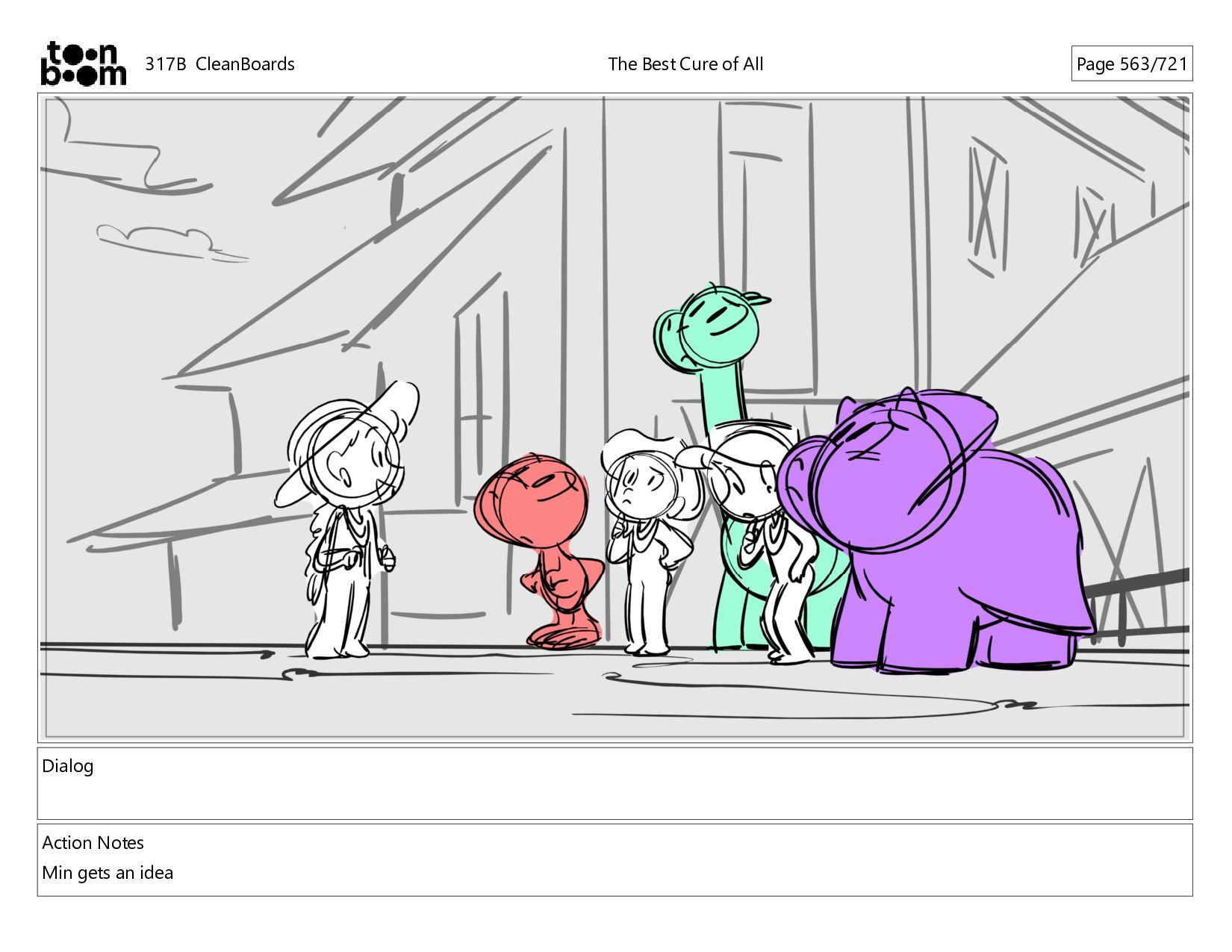Click the title 'The Best Cure of All'
Image resolution: width=1232 pixels, height=952 pixels.
tap(685, 64)
